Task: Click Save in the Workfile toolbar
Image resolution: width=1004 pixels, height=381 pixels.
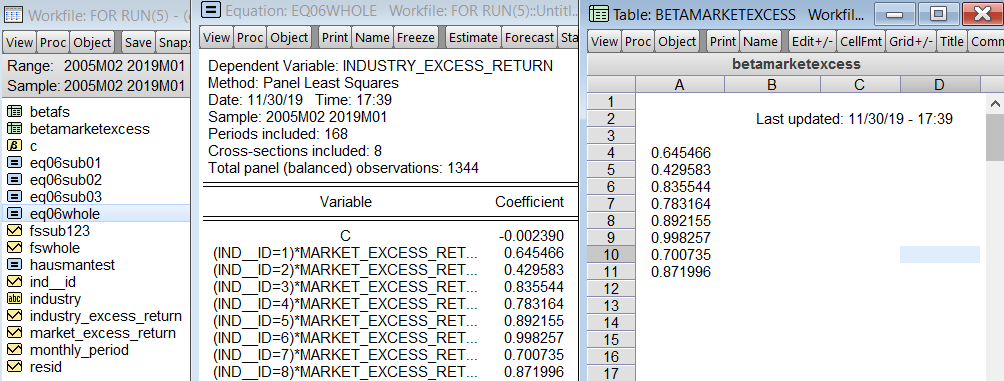Action: point(138,42)
